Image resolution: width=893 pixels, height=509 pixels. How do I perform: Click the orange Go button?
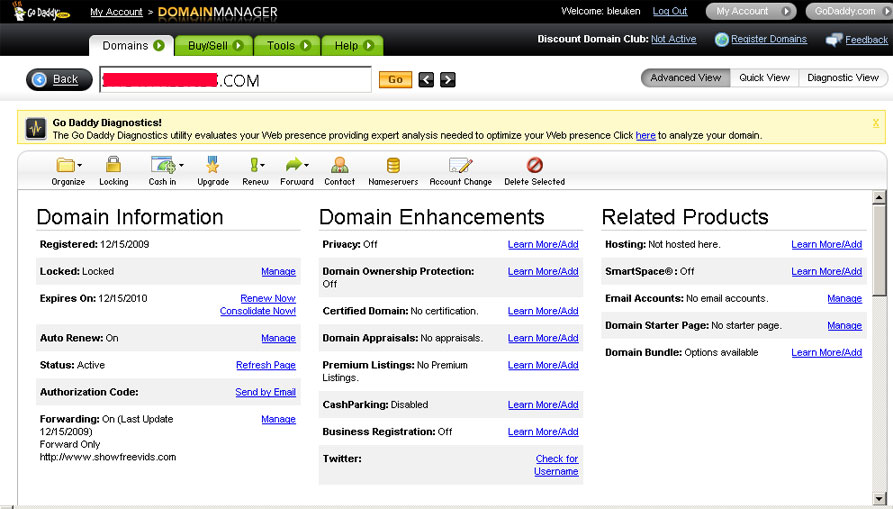point(395,80)
